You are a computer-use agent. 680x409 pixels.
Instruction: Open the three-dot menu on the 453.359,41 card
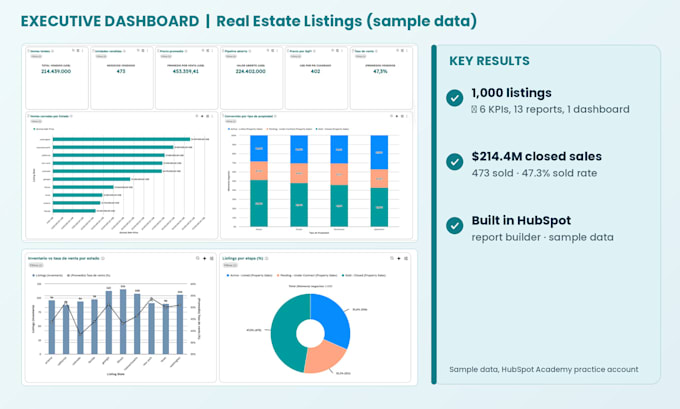pyautogui.click(x=212, y=51)
